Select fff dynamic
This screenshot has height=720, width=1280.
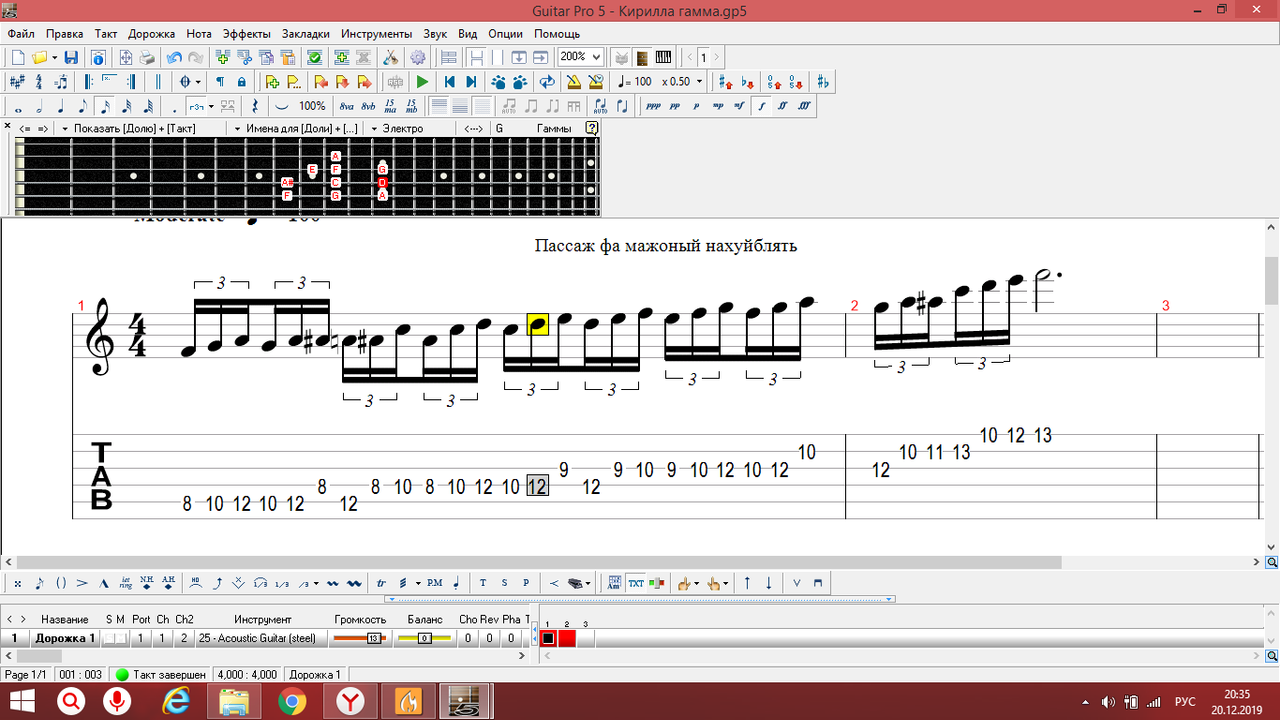pos(804,105)
